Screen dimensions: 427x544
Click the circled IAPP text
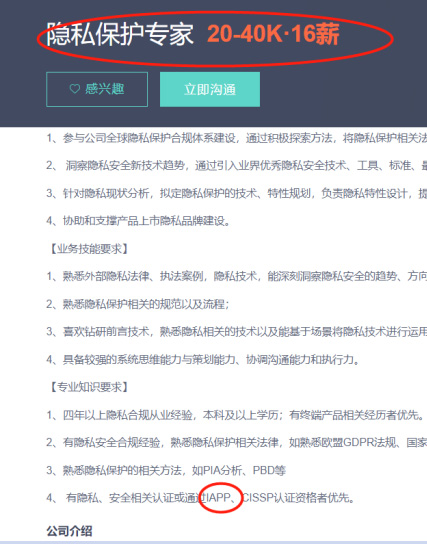pos(219,498)
